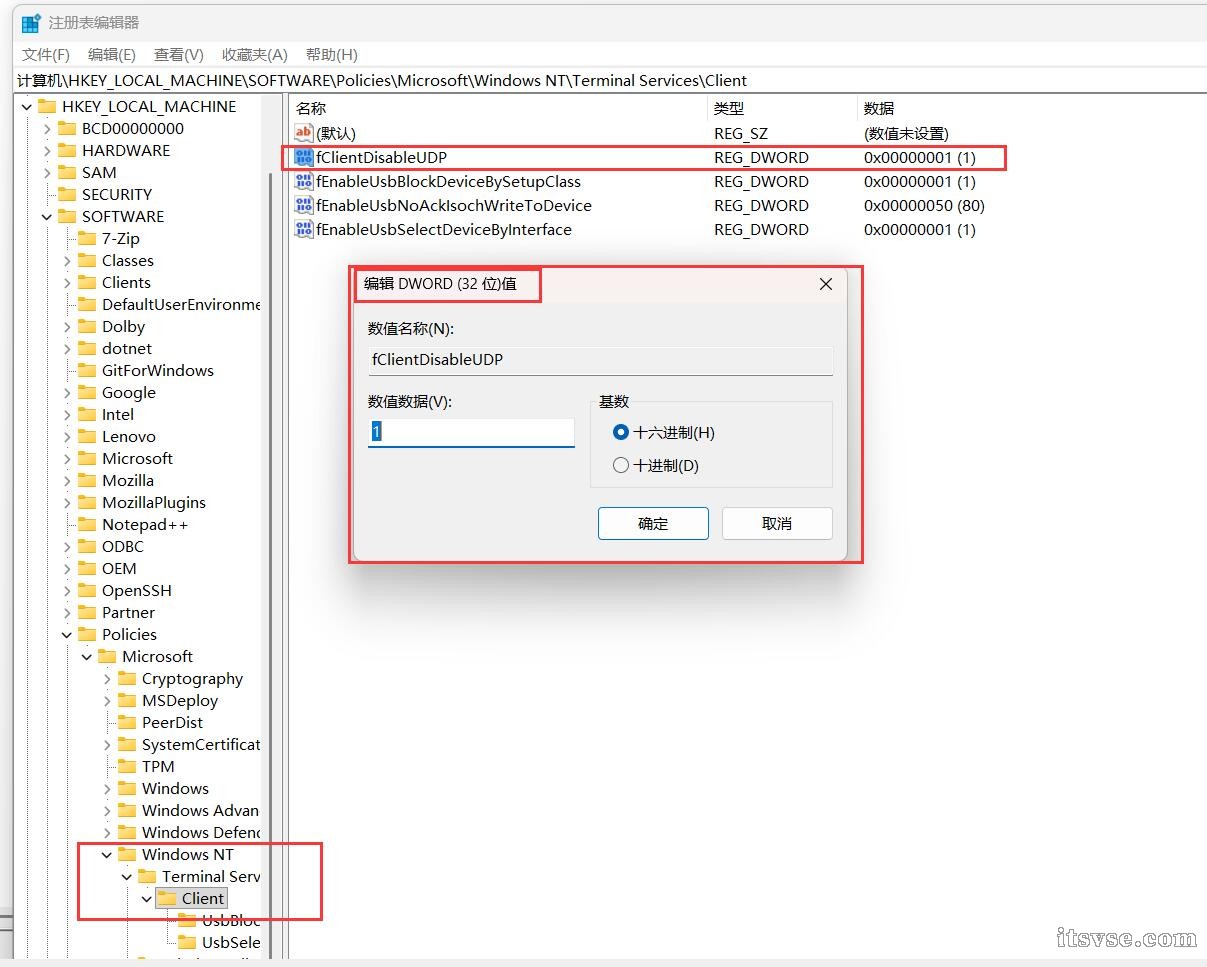Image resolution: width=1207 pixels, height=967 pixels.
Task: Click the Registry Editor app icon in title bar
Action: click(x=31, y=23)
